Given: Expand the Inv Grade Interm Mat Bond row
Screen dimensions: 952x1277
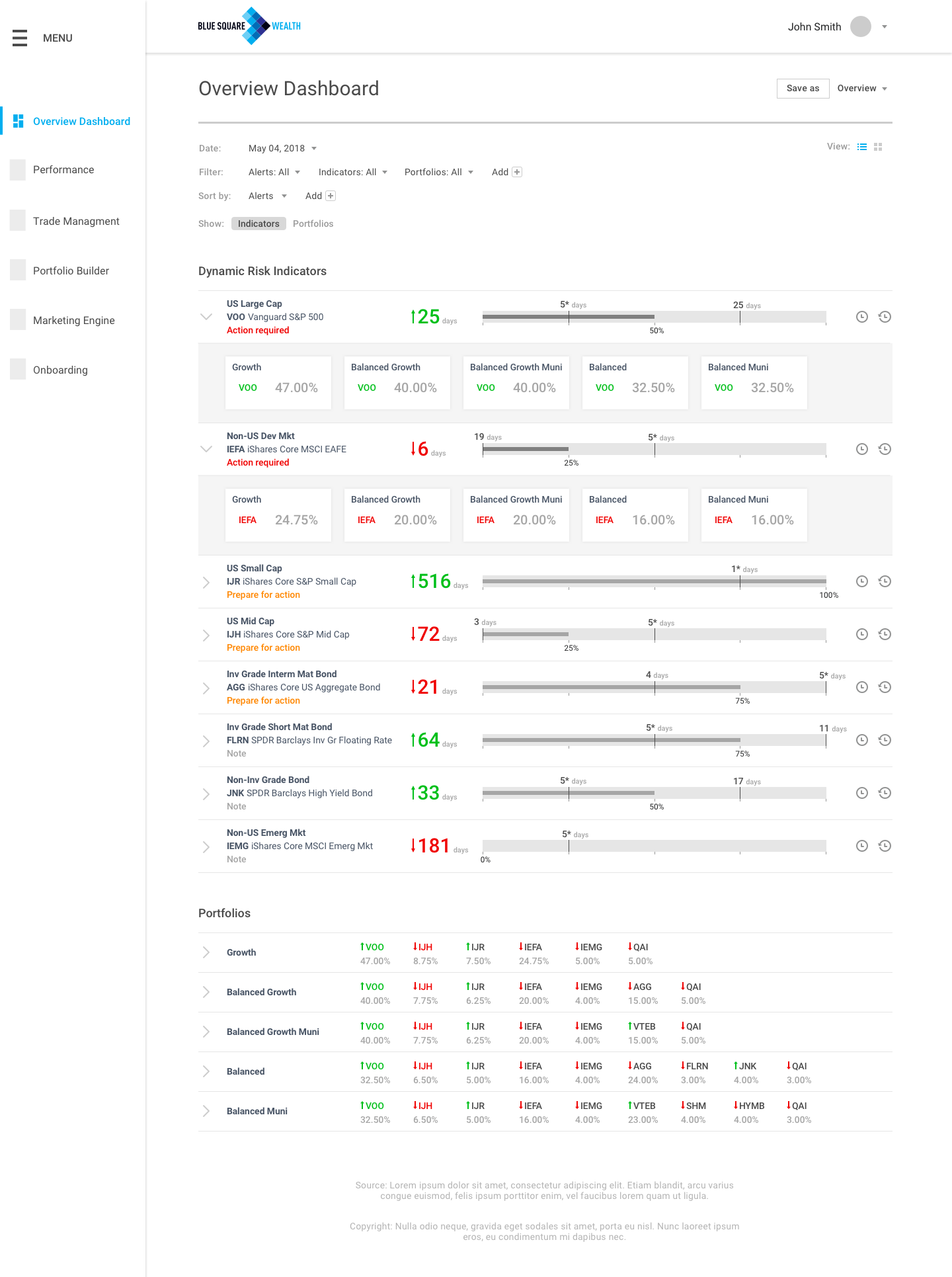Looking at the screenshot, I should pyautogui.click(x=206, y=688).
